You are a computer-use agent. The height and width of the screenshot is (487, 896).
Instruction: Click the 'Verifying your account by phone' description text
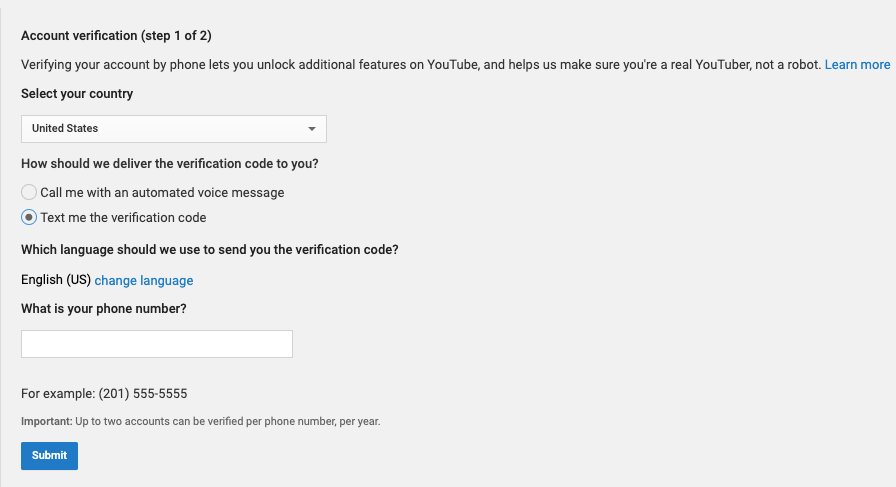[421, 65]
